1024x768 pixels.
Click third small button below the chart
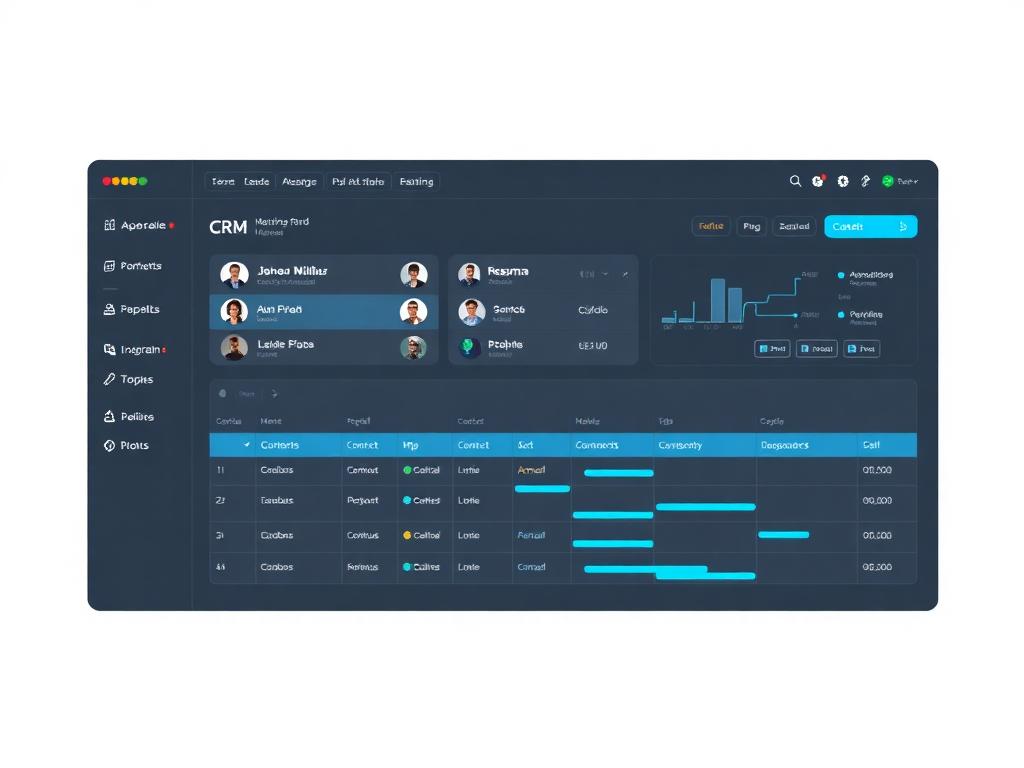pyautogui.click(x=861, y=349)
